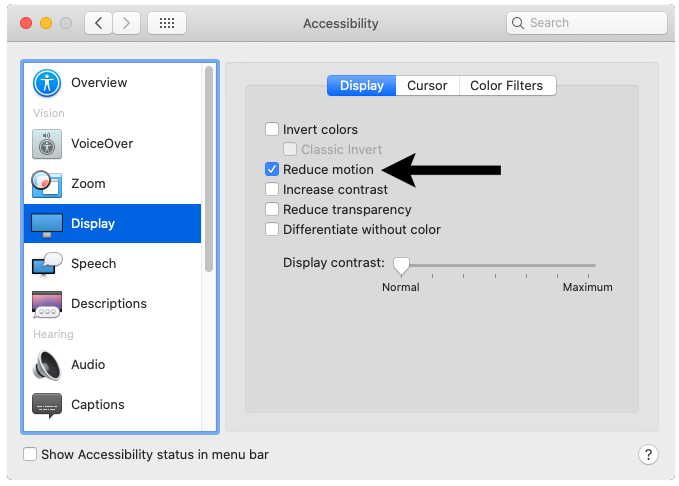Viewport: 679px width, 486px height.
Task: Enable Reduce transparency option
Action: coord(272,210)
